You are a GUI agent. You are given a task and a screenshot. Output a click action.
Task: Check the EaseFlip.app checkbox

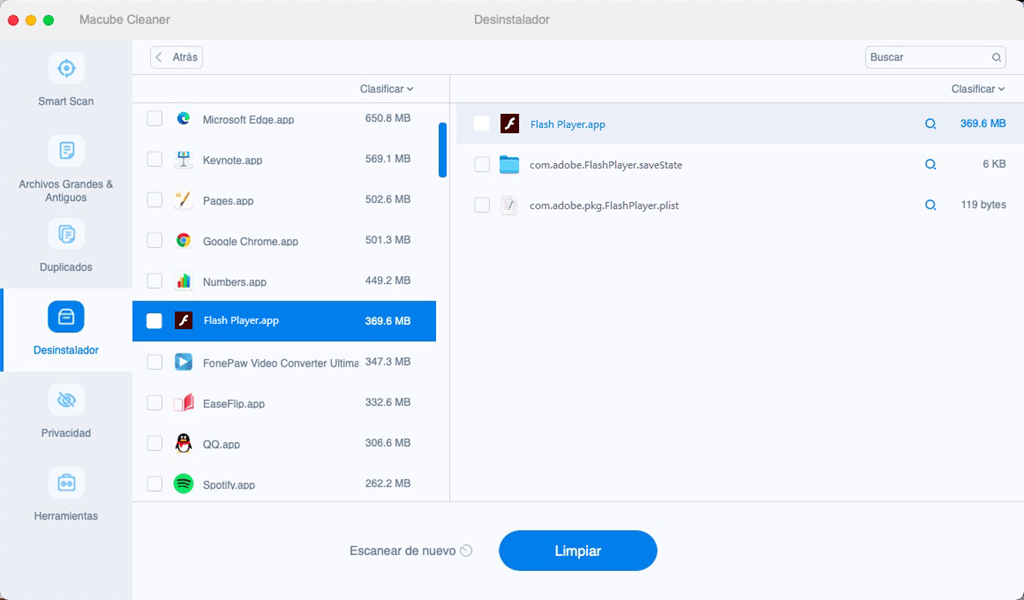pyautogui.click(x=155, y=403)
